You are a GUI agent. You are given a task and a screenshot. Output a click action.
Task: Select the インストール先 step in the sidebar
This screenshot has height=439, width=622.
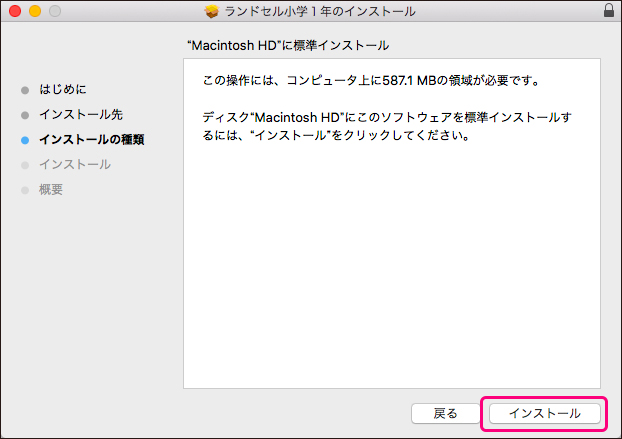(81, 115)
